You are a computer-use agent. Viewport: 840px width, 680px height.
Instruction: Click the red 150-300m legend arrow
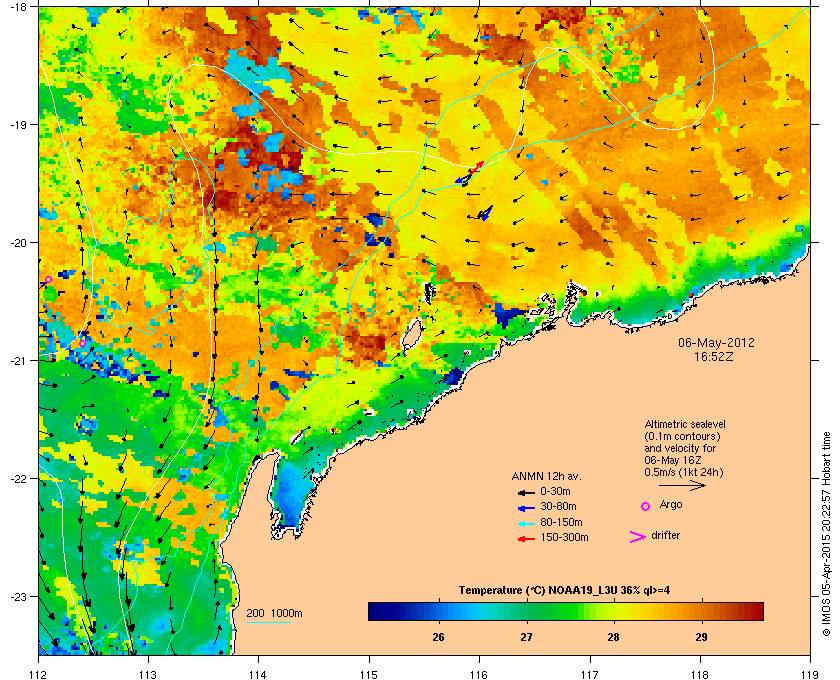(526, 538)
